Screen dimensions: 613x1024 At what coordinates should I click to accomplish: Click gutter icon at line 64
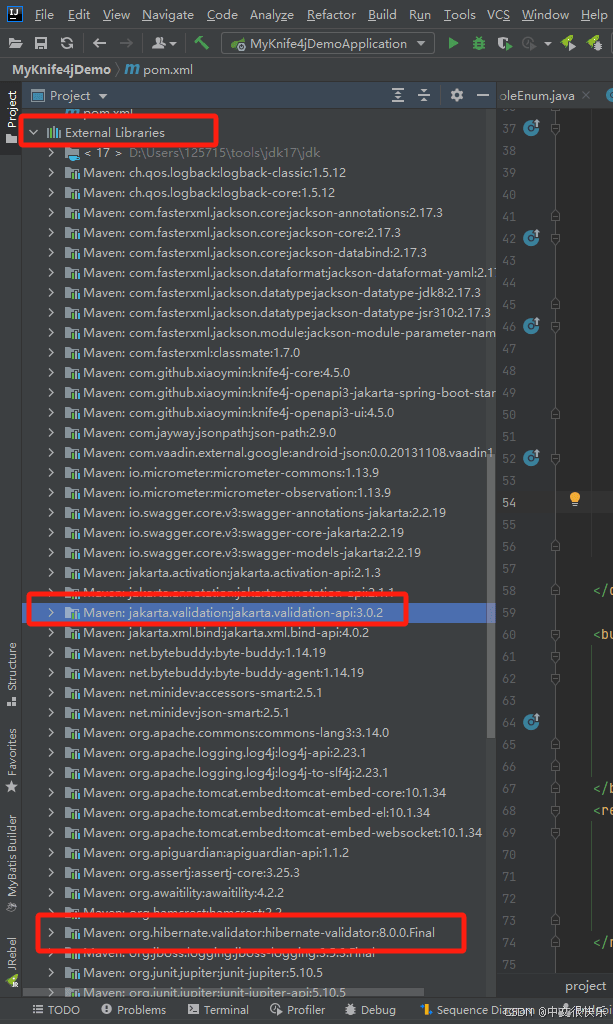point(531,721)
